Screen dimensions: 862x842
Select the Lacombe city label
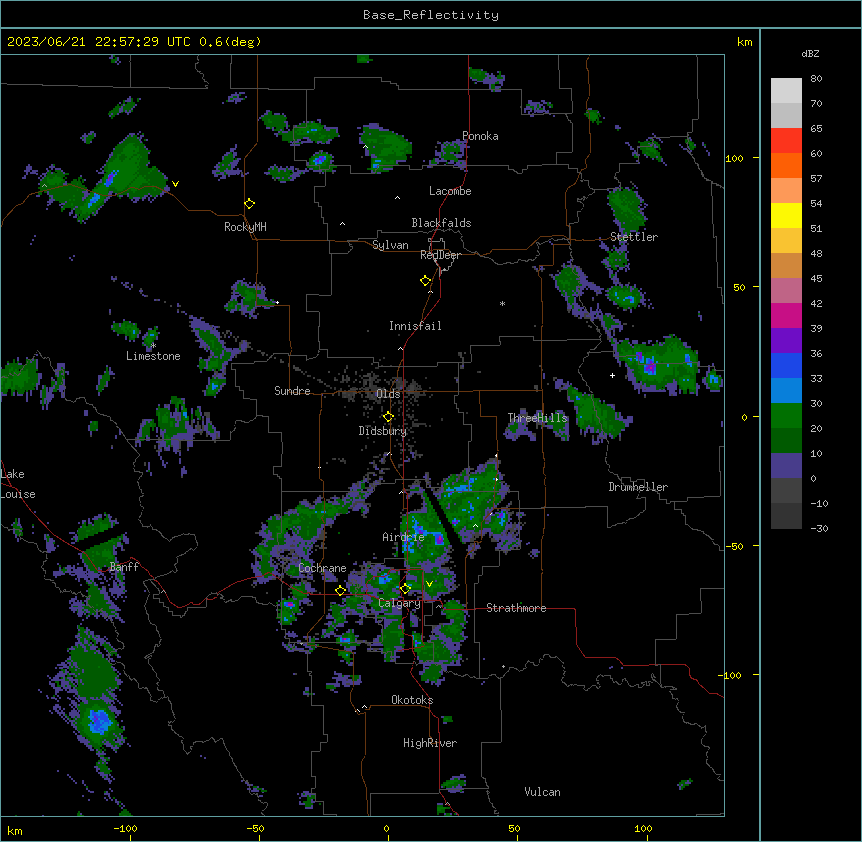[450, 191]
